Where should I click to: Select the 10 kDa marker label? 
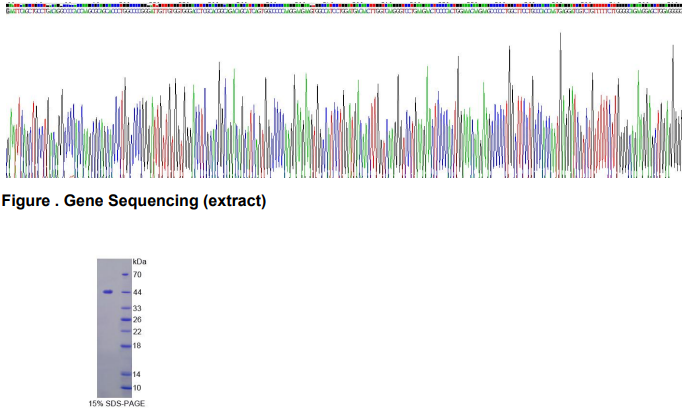pyautogui.click(x=137, y=388)
